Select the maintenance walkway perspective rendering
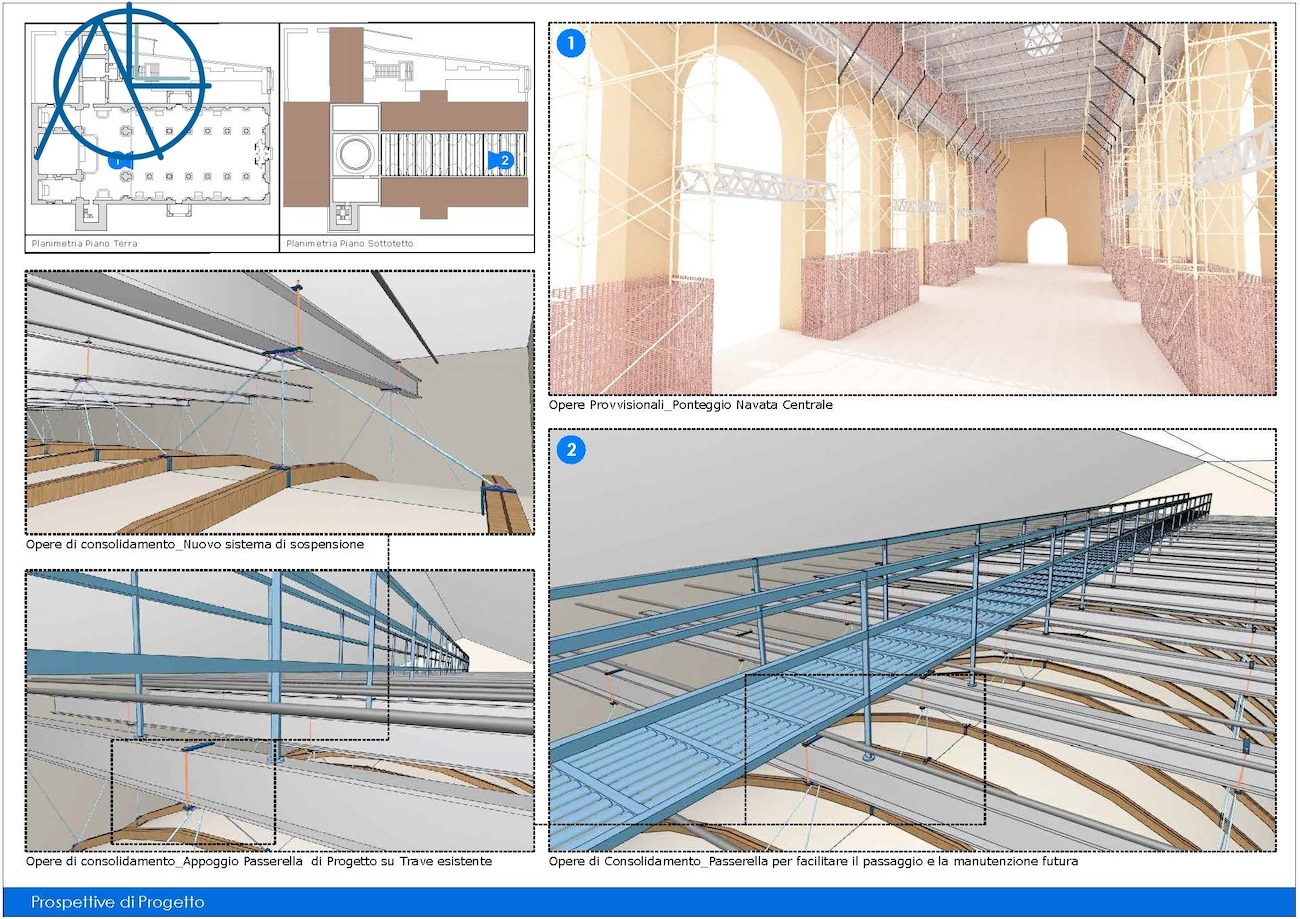This screenshot has width=1300, height=919. [912, 640]
